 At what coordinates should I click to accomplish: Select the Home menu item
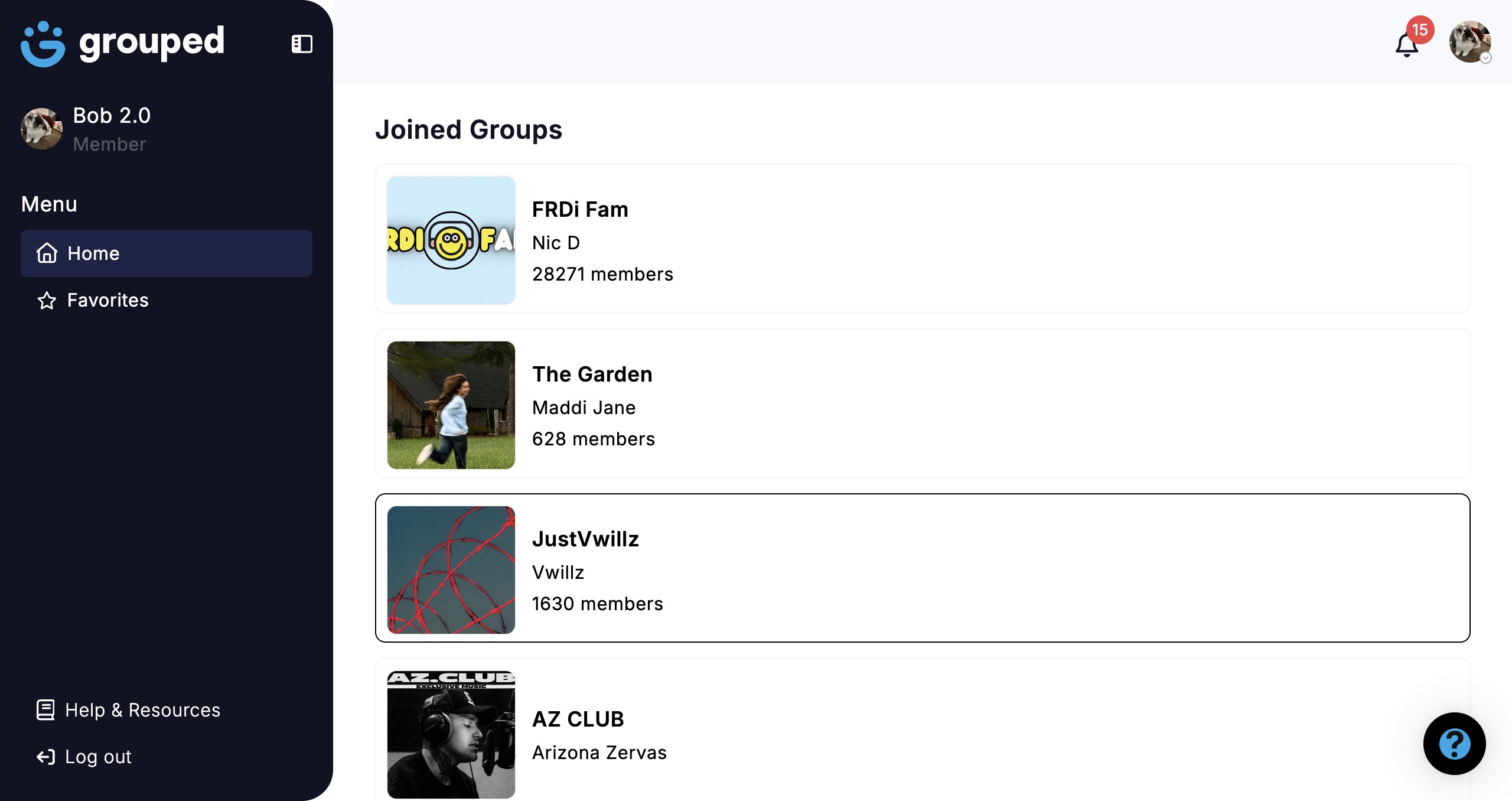(x=166, y=253)
